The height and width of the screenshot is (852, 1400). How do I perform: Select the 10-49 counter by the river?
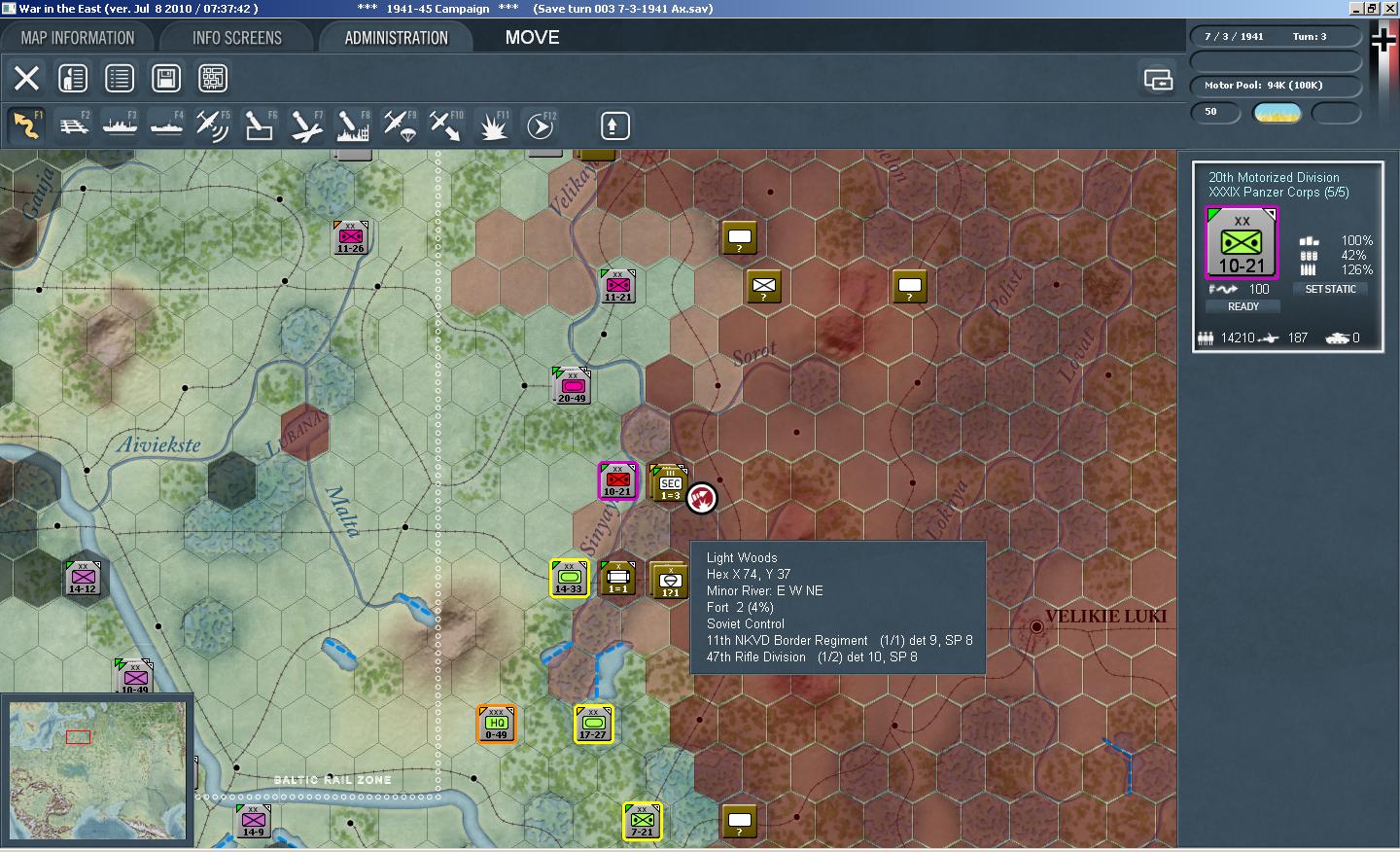[135, 677]
